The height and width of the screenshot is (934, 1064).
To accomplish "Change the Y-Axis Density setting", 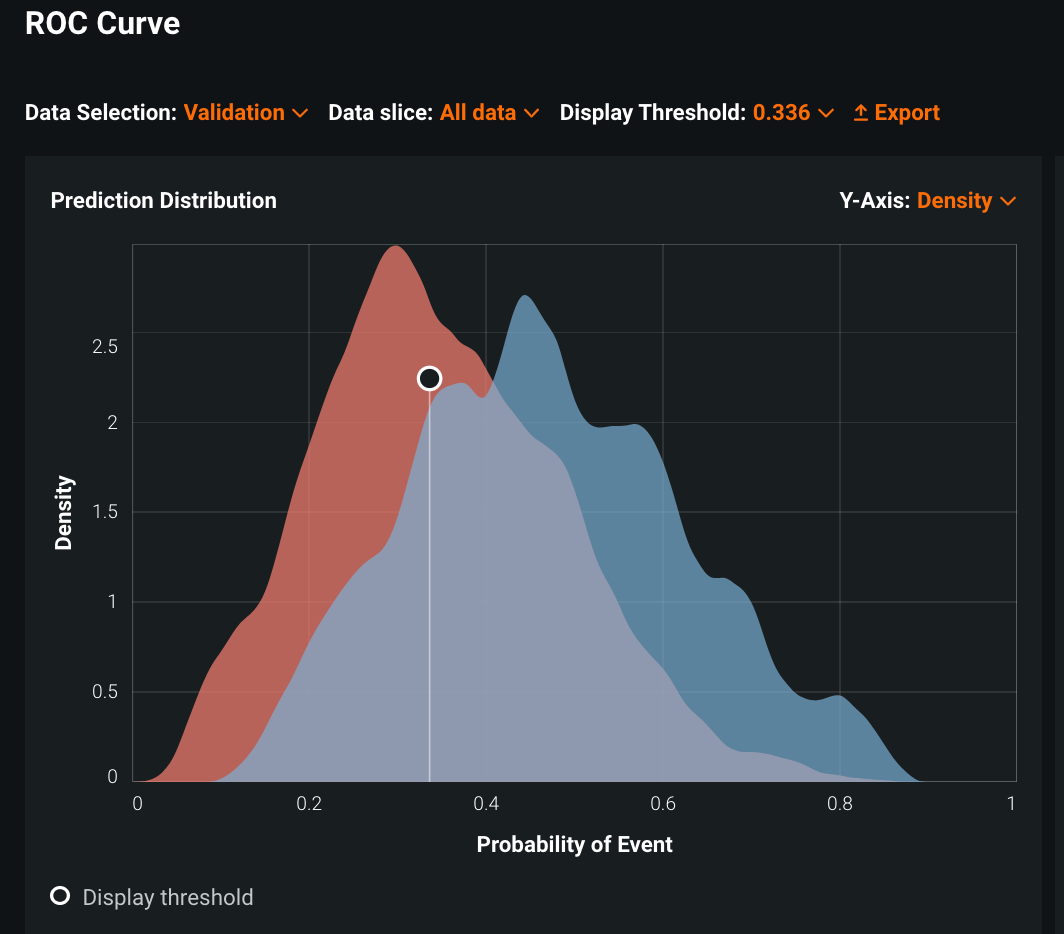I will tap(955, 201).
